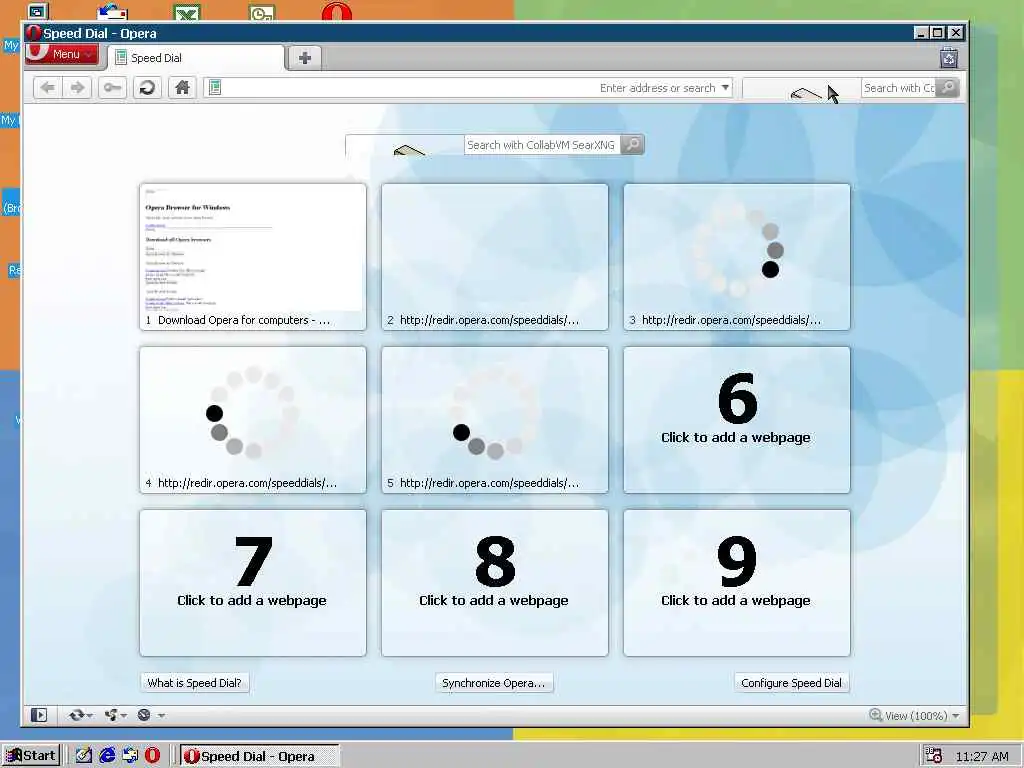The image size is (1024, 768).
Task: Click the Opera Unite status bar icon
Action: click(x=111, y=715)
